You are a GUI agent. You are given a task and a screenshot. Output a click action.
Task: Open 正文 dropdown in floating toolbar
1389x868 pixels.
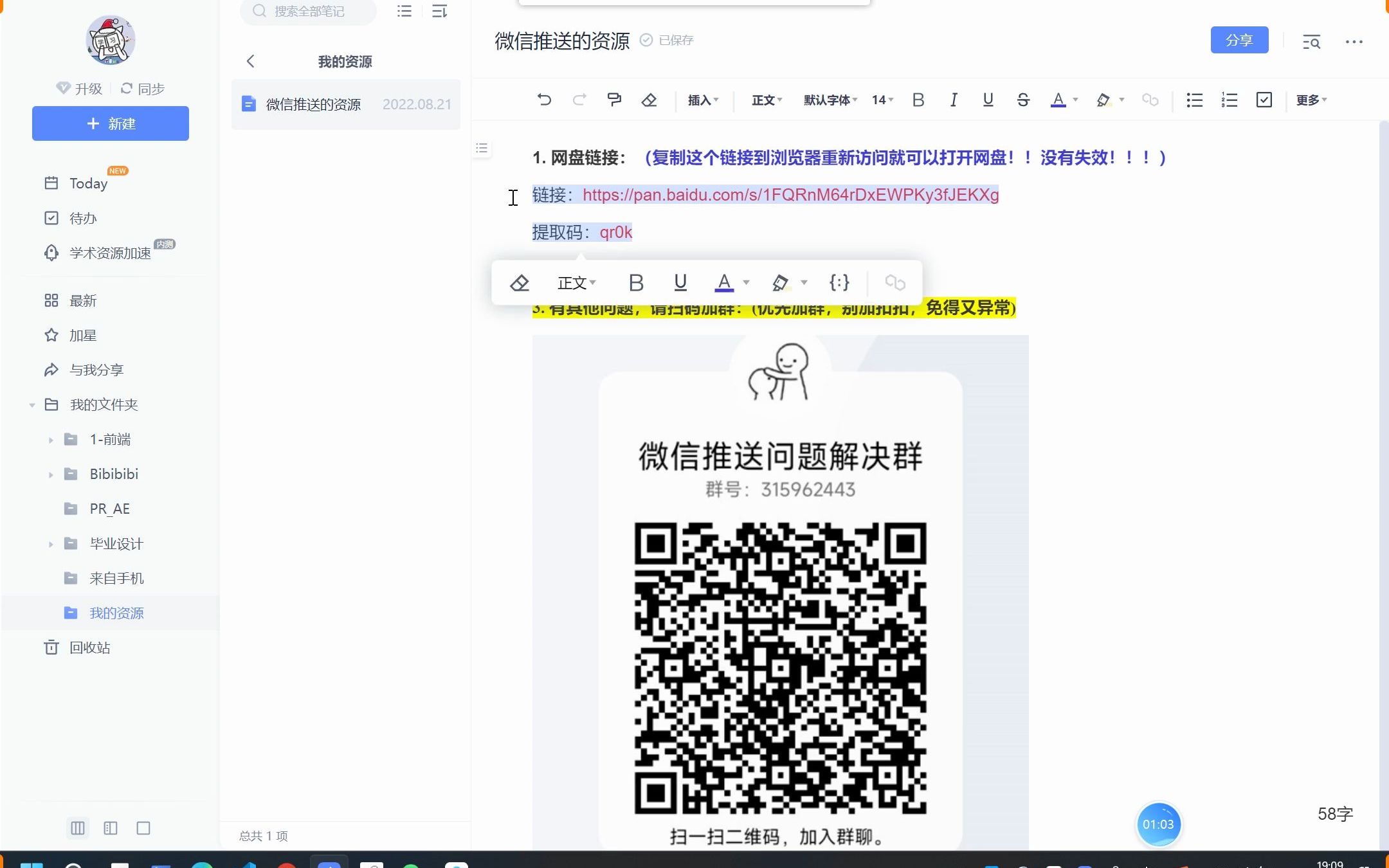tap(576, 282)
